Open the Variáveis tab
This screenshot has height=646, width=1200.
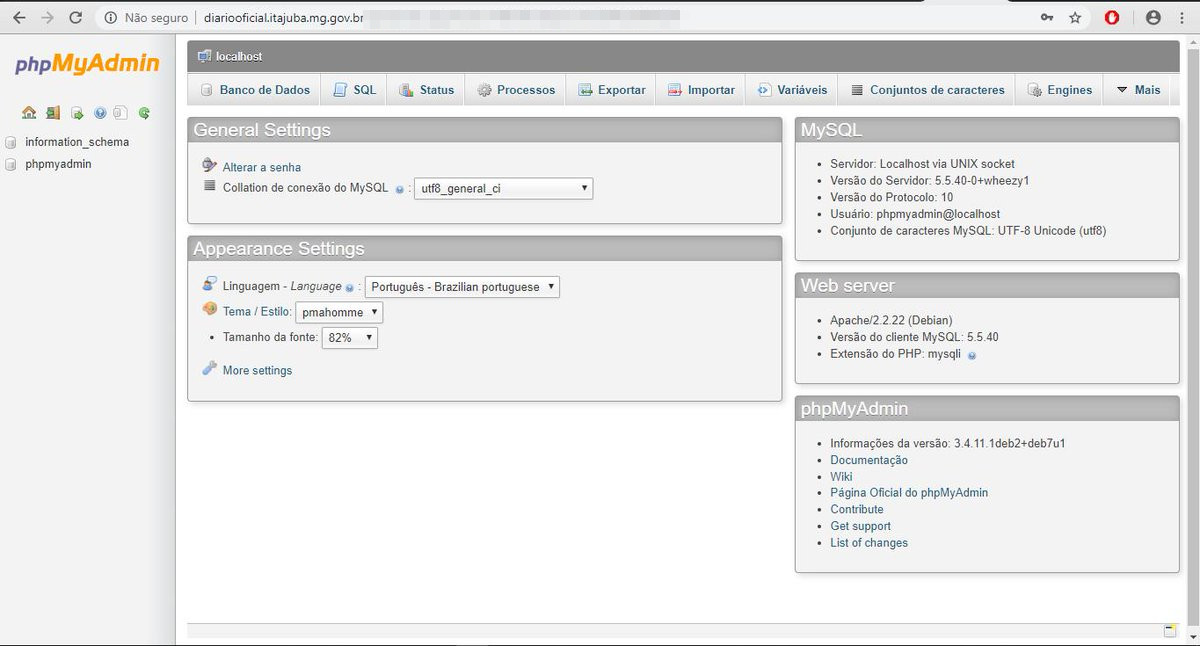[x=792, y=90]
